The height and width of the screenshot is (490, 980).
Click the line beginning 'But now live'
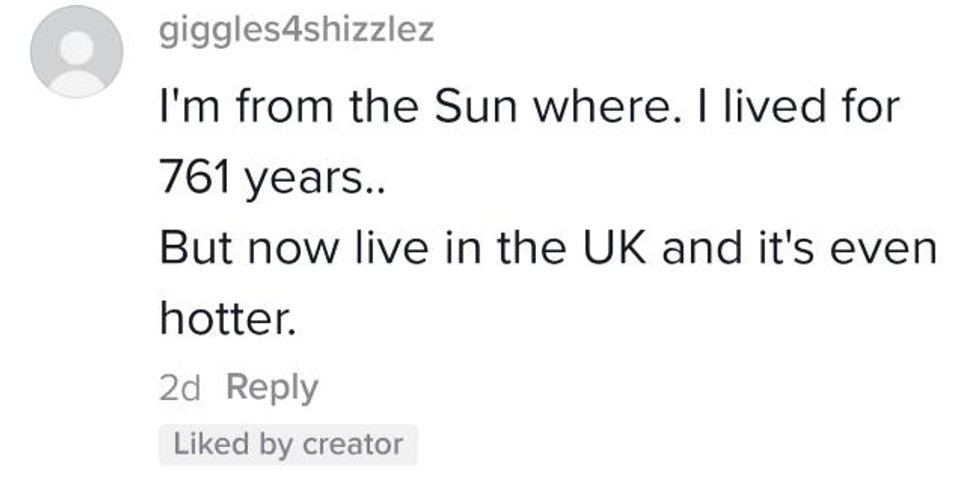tap(548, 248)
